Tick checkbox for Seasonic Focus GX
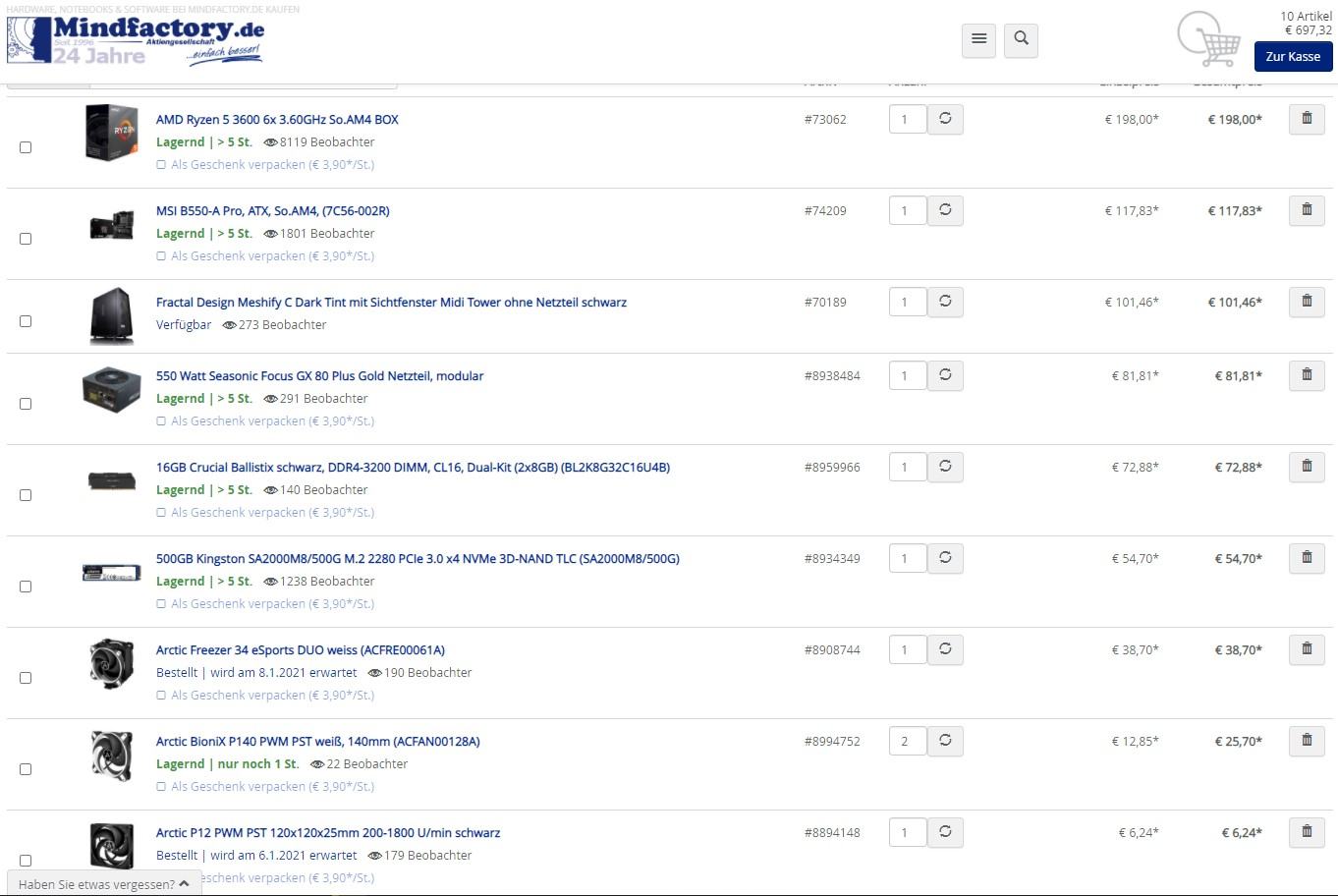The height and width of the screenshot is (896, 1338). pos(26,404)
